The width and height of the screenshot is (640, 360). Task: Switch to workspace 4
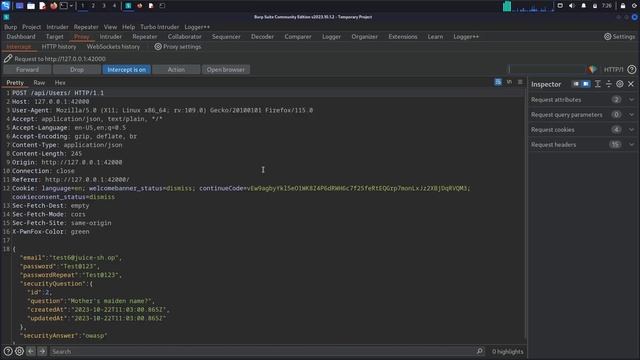pos(114,6)
